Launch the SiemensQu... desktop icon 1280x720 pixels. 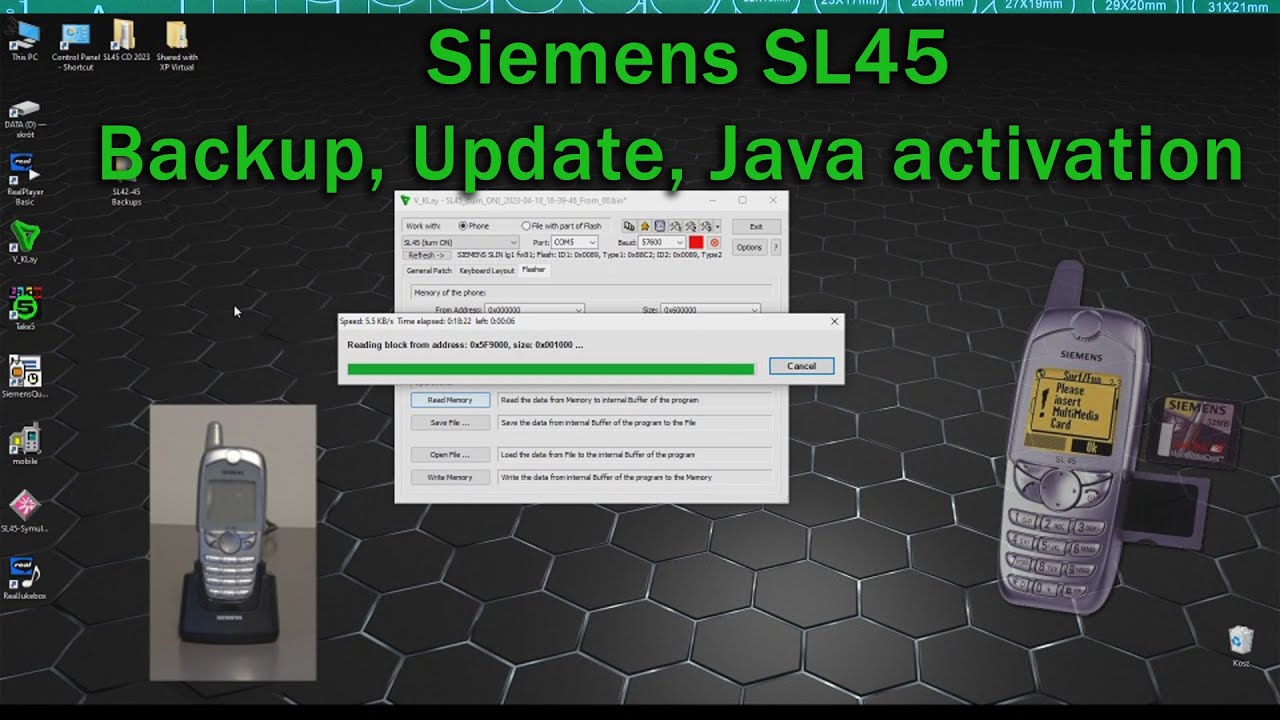[24, 376]
